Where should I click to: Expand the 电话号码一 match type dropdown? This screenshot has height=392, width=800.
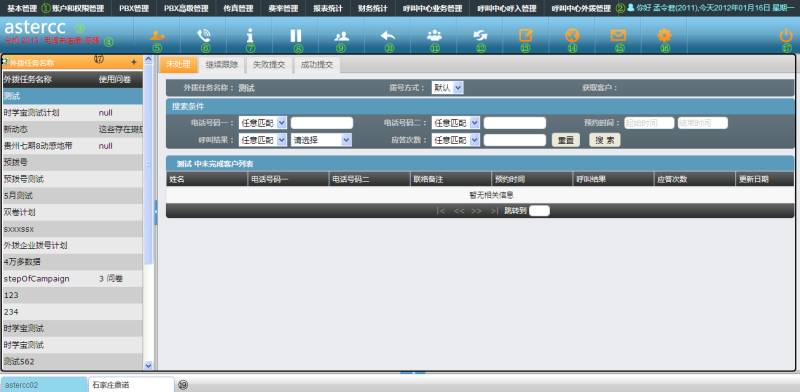(x=262, y=123)
